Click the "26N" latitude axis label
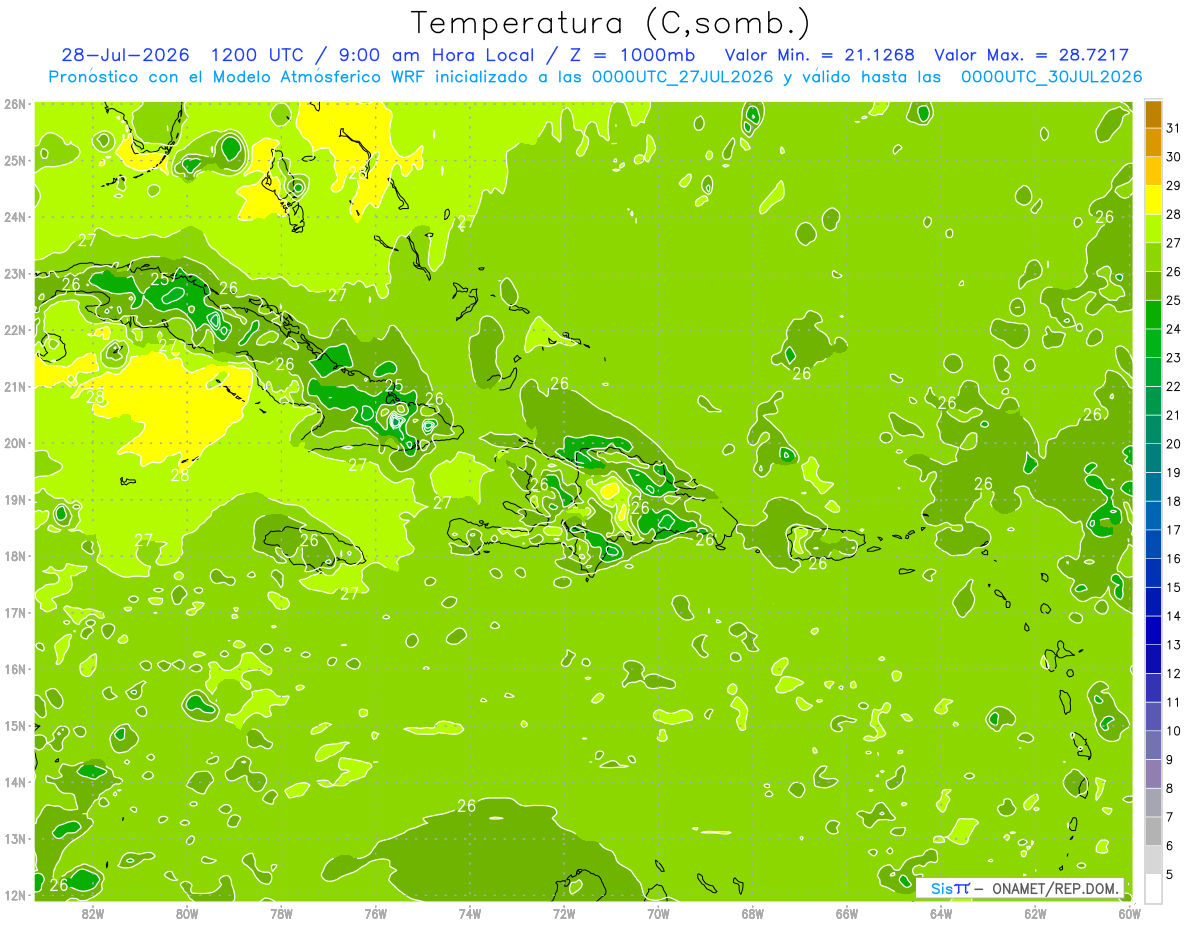Screen dimensions: 1200x927 point(15,104)
